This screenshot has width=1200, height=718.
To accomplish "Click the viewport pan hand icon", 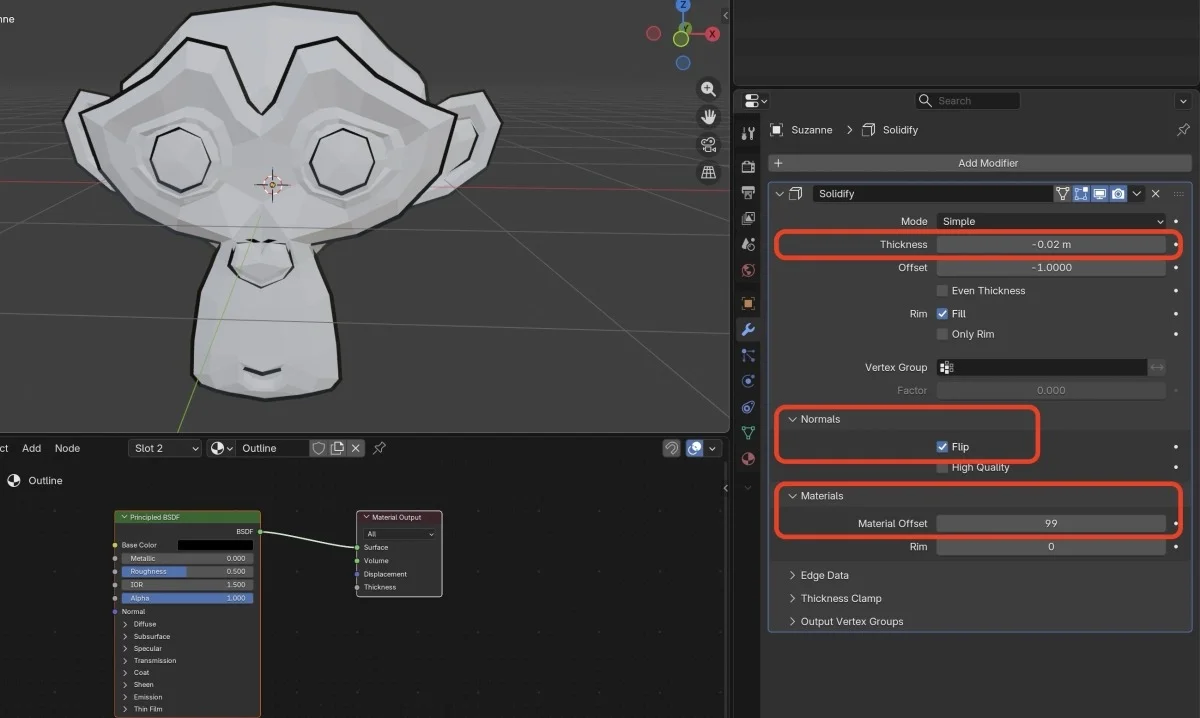I will pos(709,117).
